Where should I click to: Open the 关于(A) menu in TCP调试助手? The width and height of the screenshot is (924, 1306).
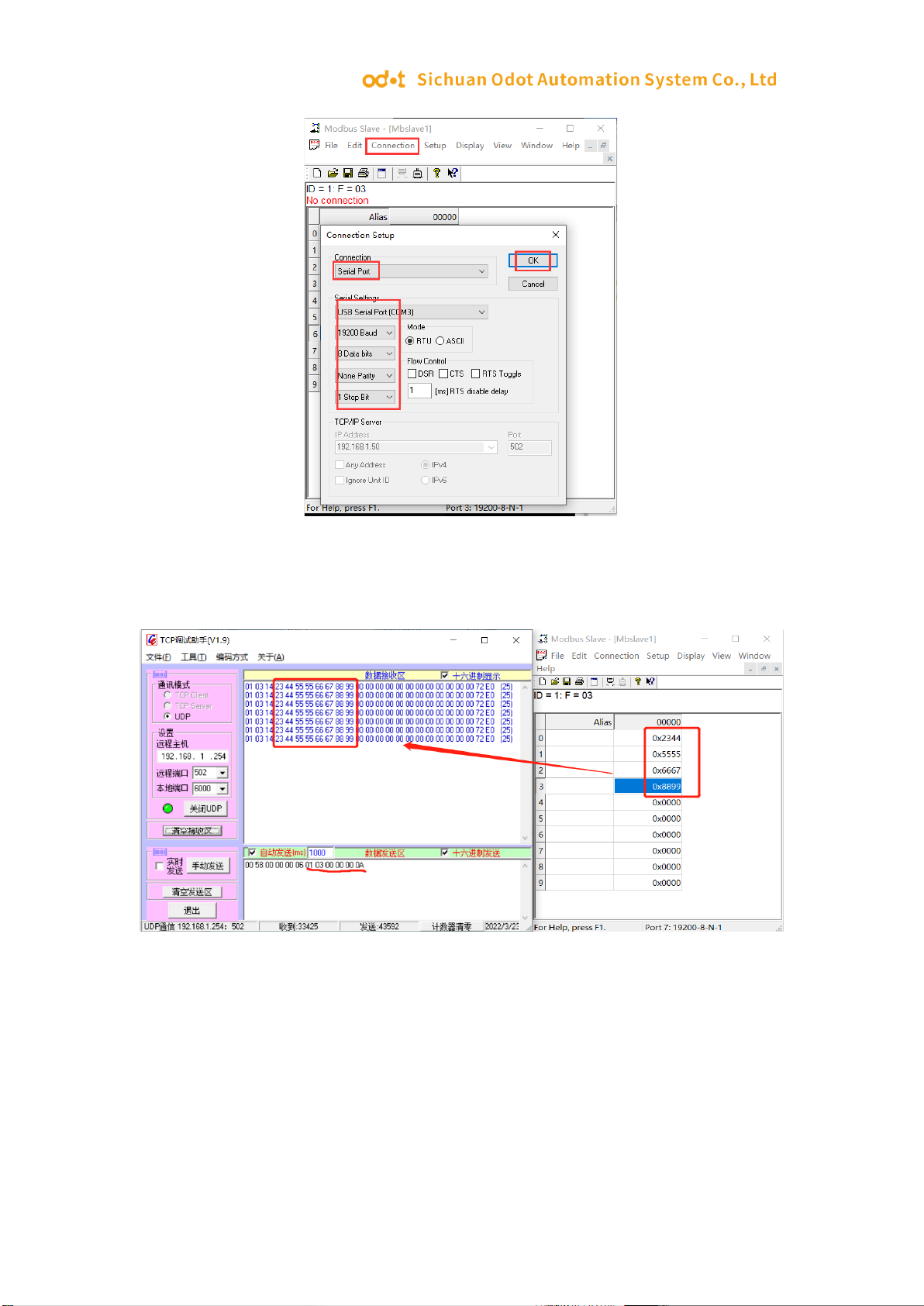(x=271, y=657)
